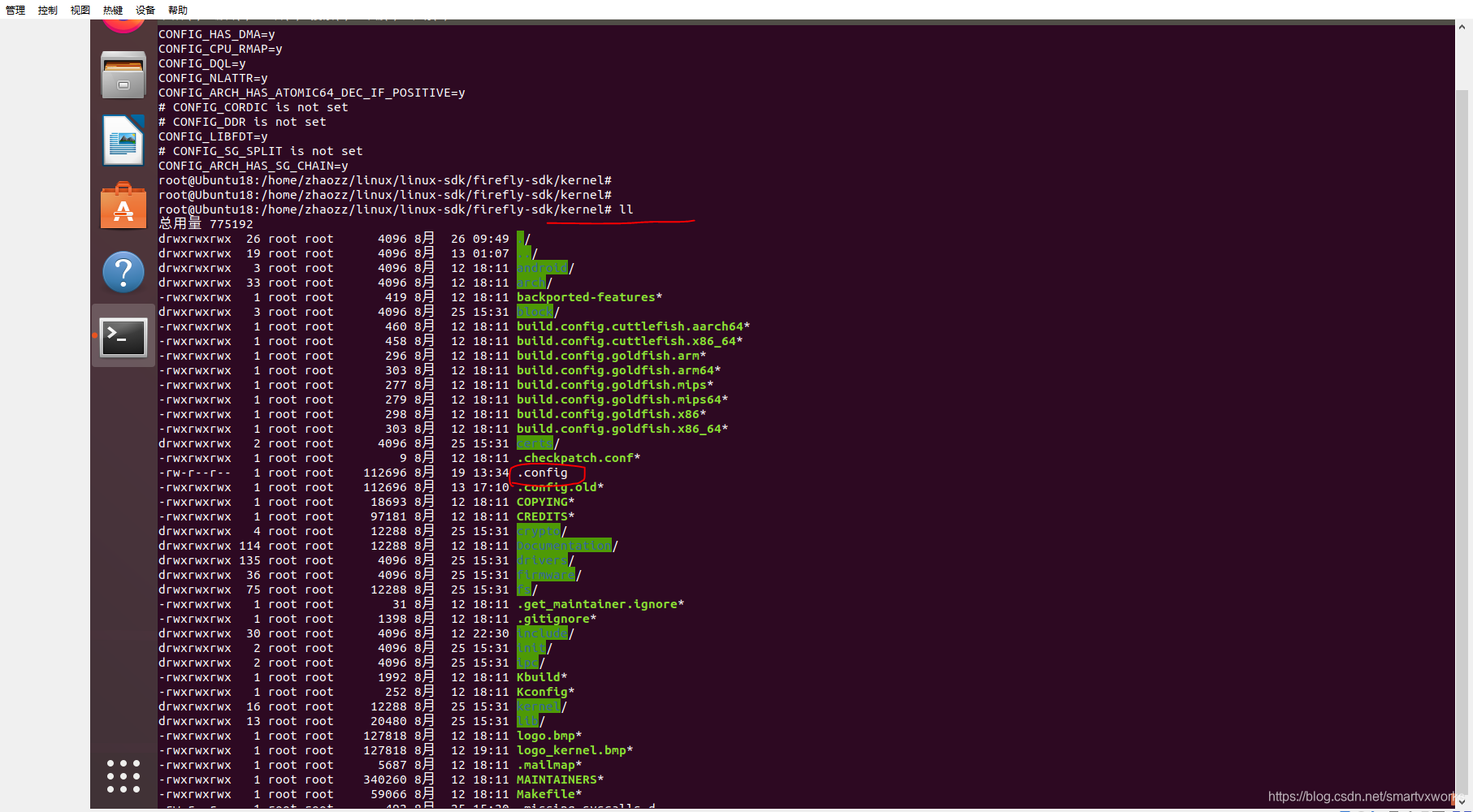Open the 热键 menu
The image size is (1473, 812).
[x=112, y=10]
